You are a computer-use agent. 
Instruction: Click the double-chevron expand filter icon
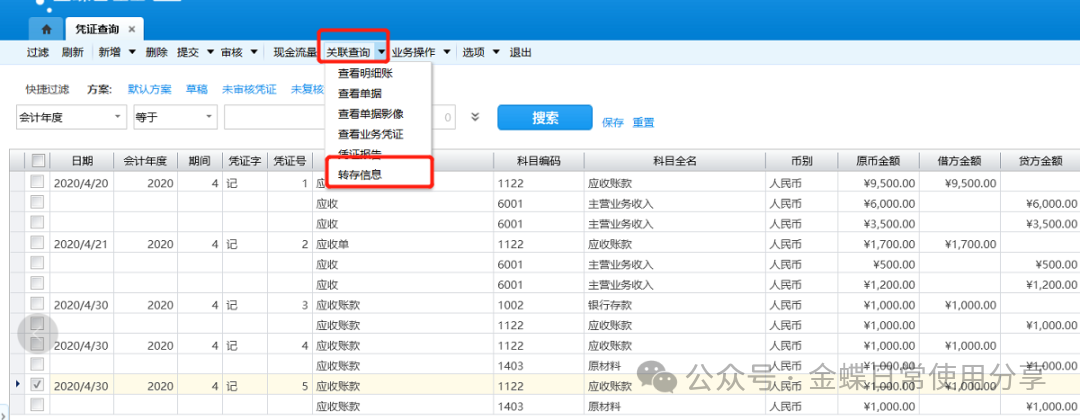click(475, 118)
